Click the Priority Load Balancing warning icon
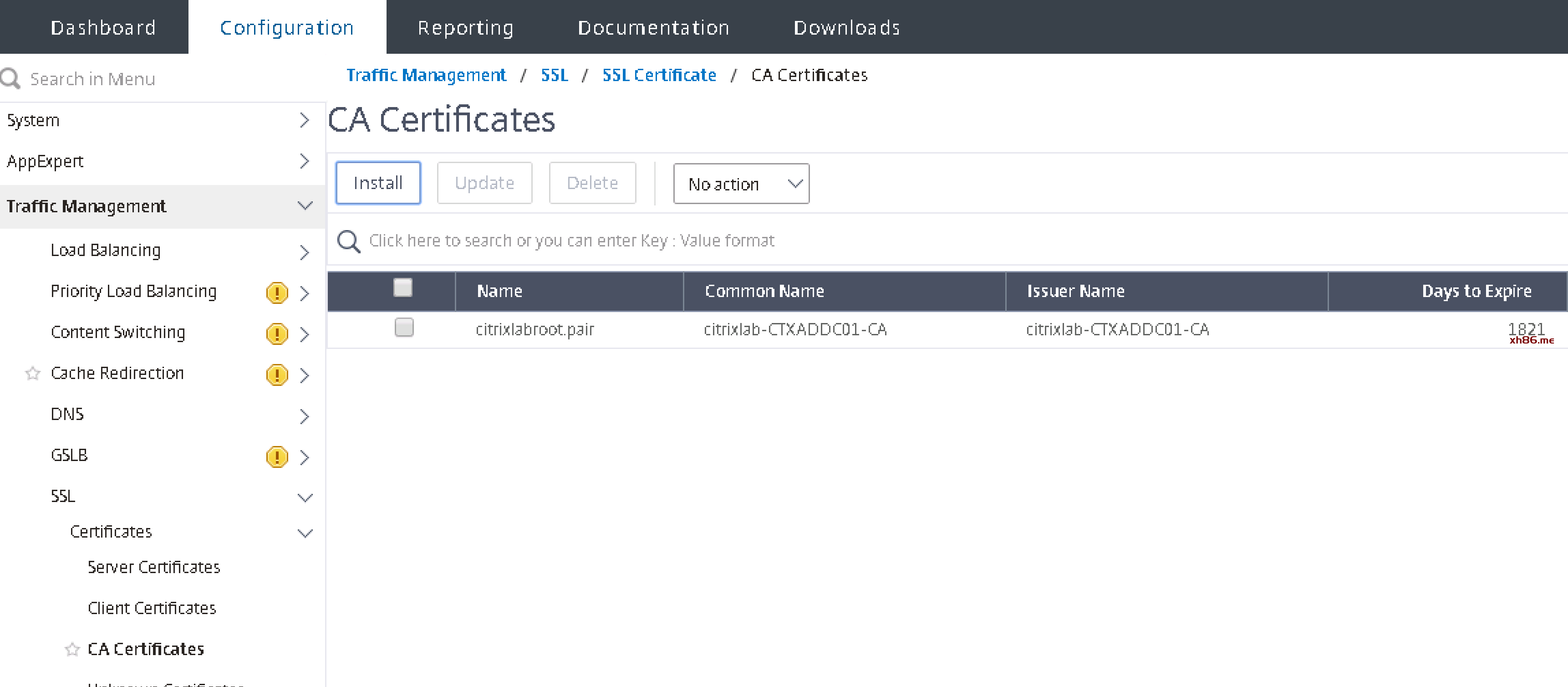1568x687 pixels. pos(277,293)
